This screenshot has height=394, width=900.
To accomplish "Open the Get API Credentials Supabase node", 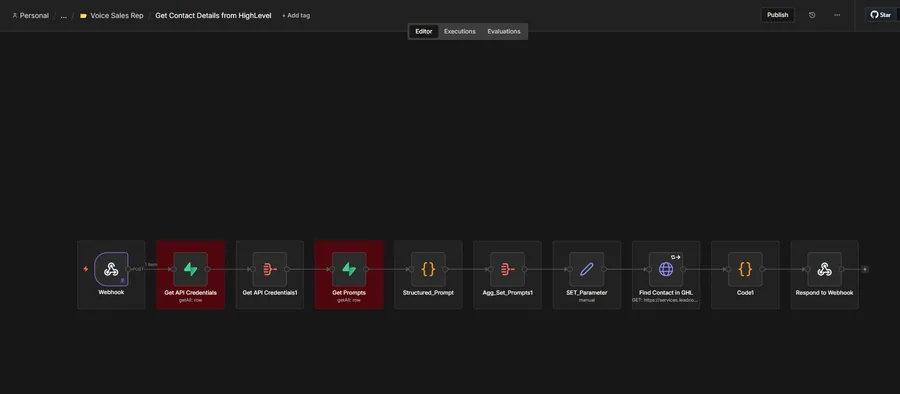I will click(x=190, y=269).
